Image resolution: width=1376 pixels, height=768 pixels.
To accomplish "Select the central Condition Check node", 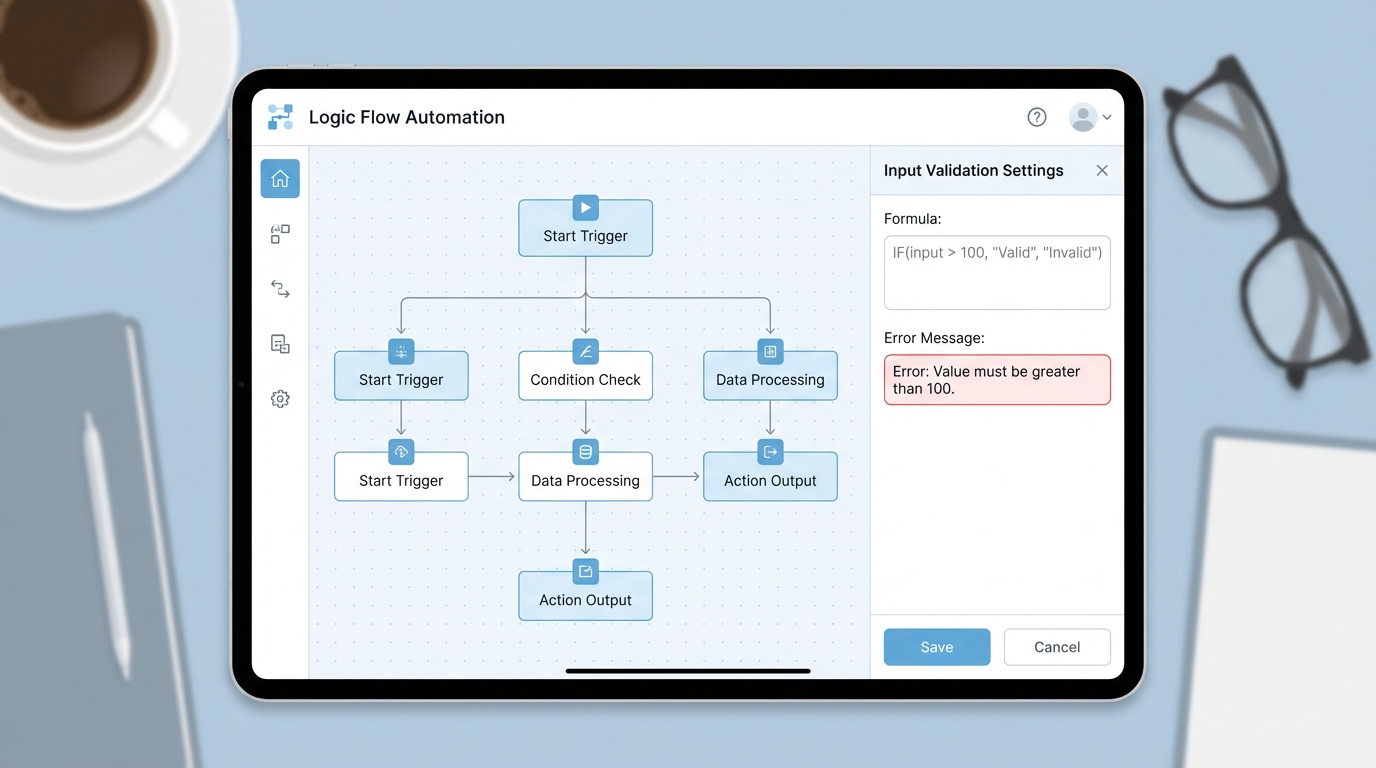I will 585,380.
